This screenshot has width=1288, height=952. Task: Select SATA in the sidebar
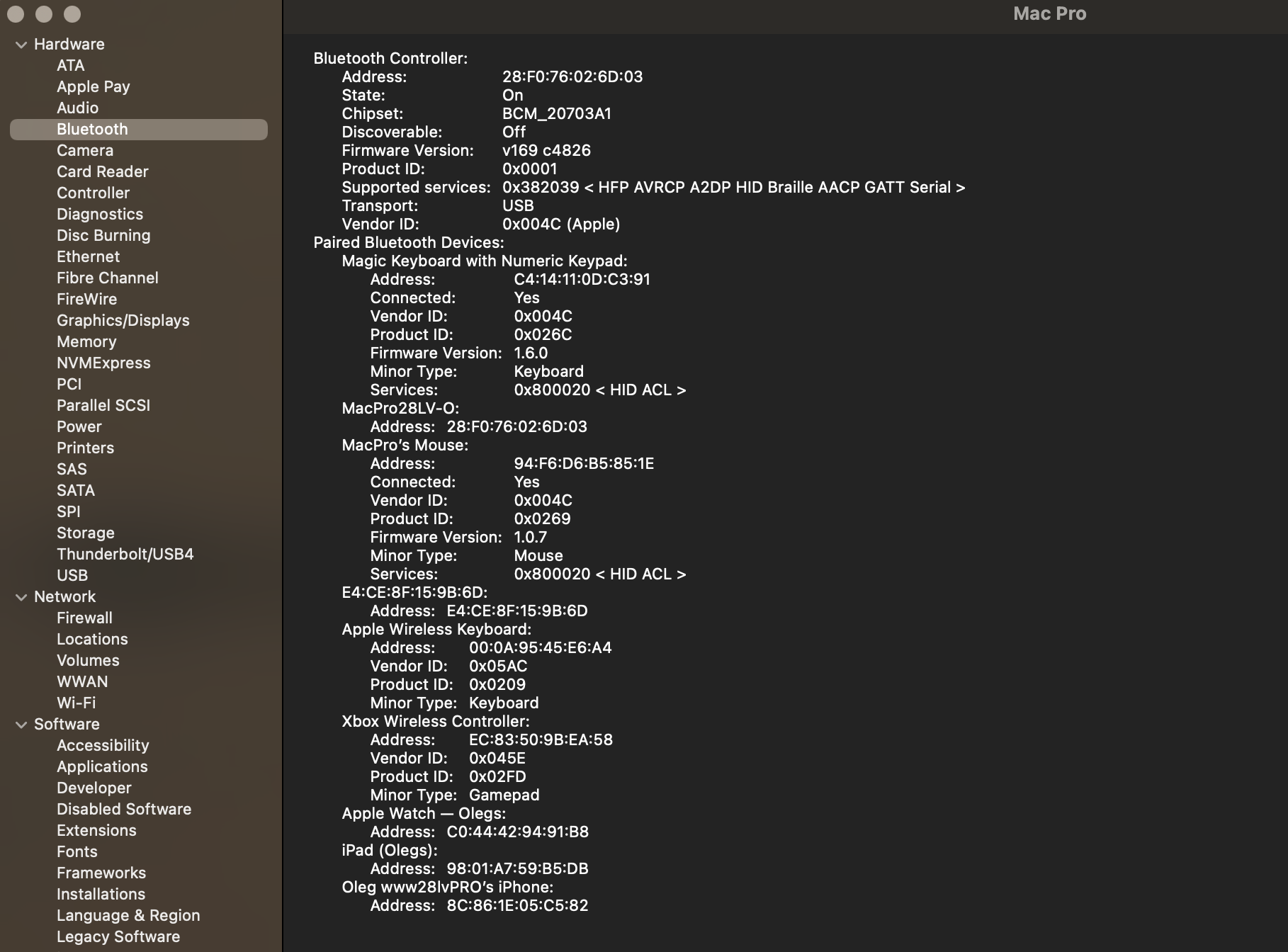point(76,490)
